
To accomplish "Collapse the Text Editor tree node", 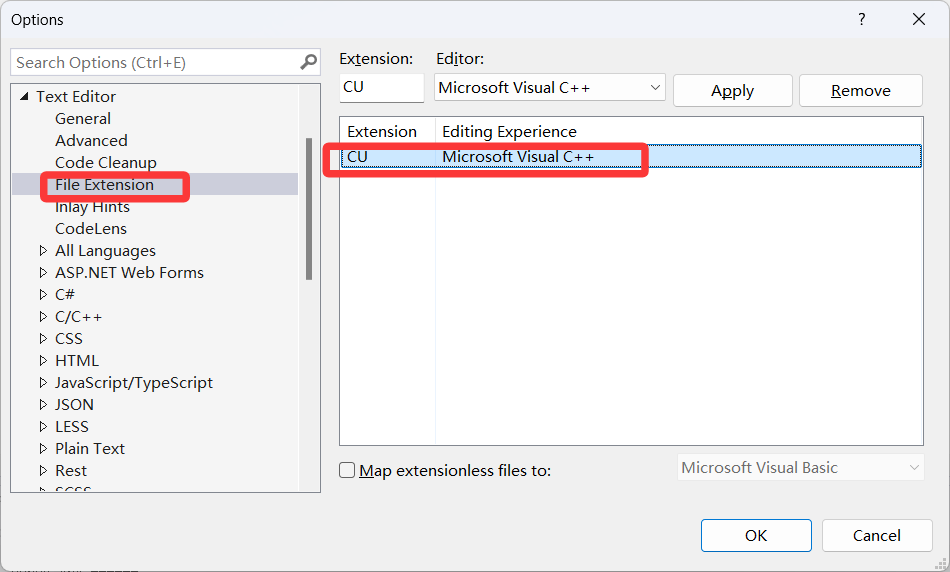I will pos(24,96).
